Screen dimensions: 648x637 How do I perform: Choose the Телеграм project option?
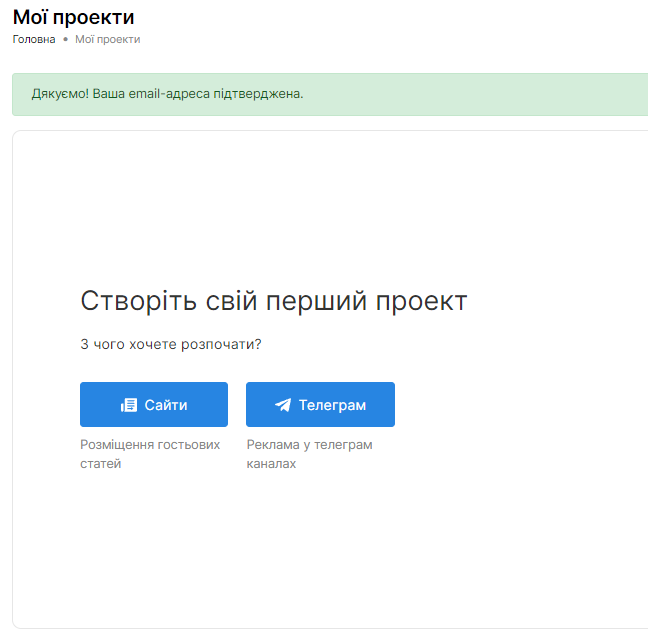click(x=320, y=405)
